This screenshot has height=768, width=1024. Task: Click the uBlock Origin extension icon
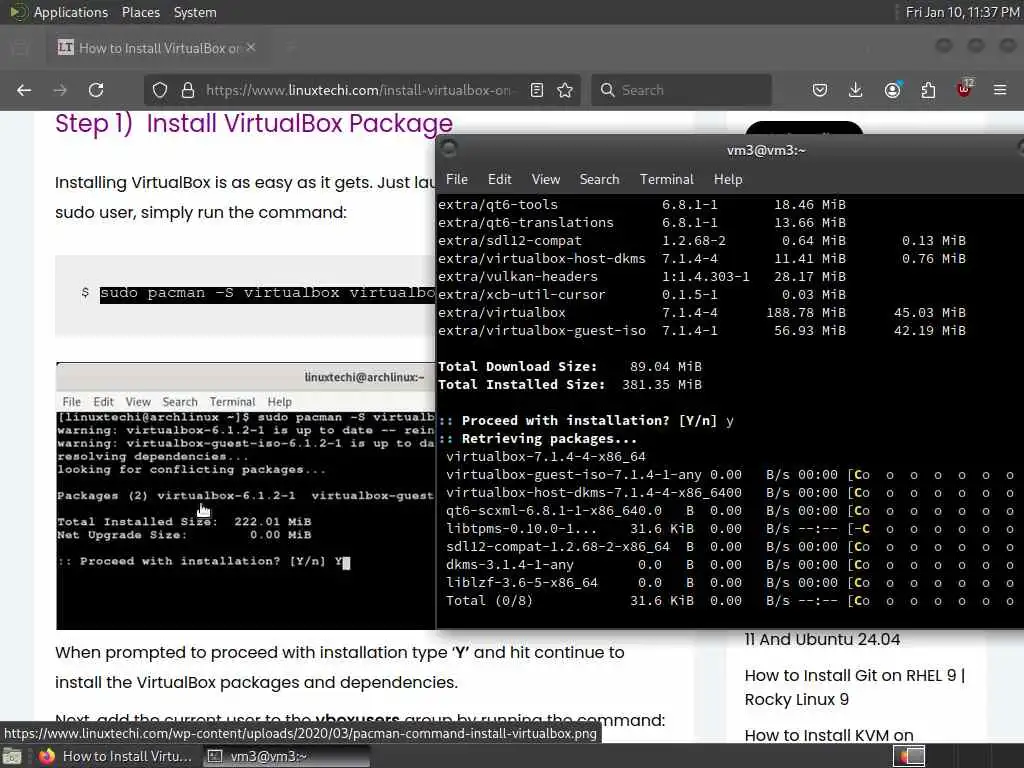[x=965, y=89]
